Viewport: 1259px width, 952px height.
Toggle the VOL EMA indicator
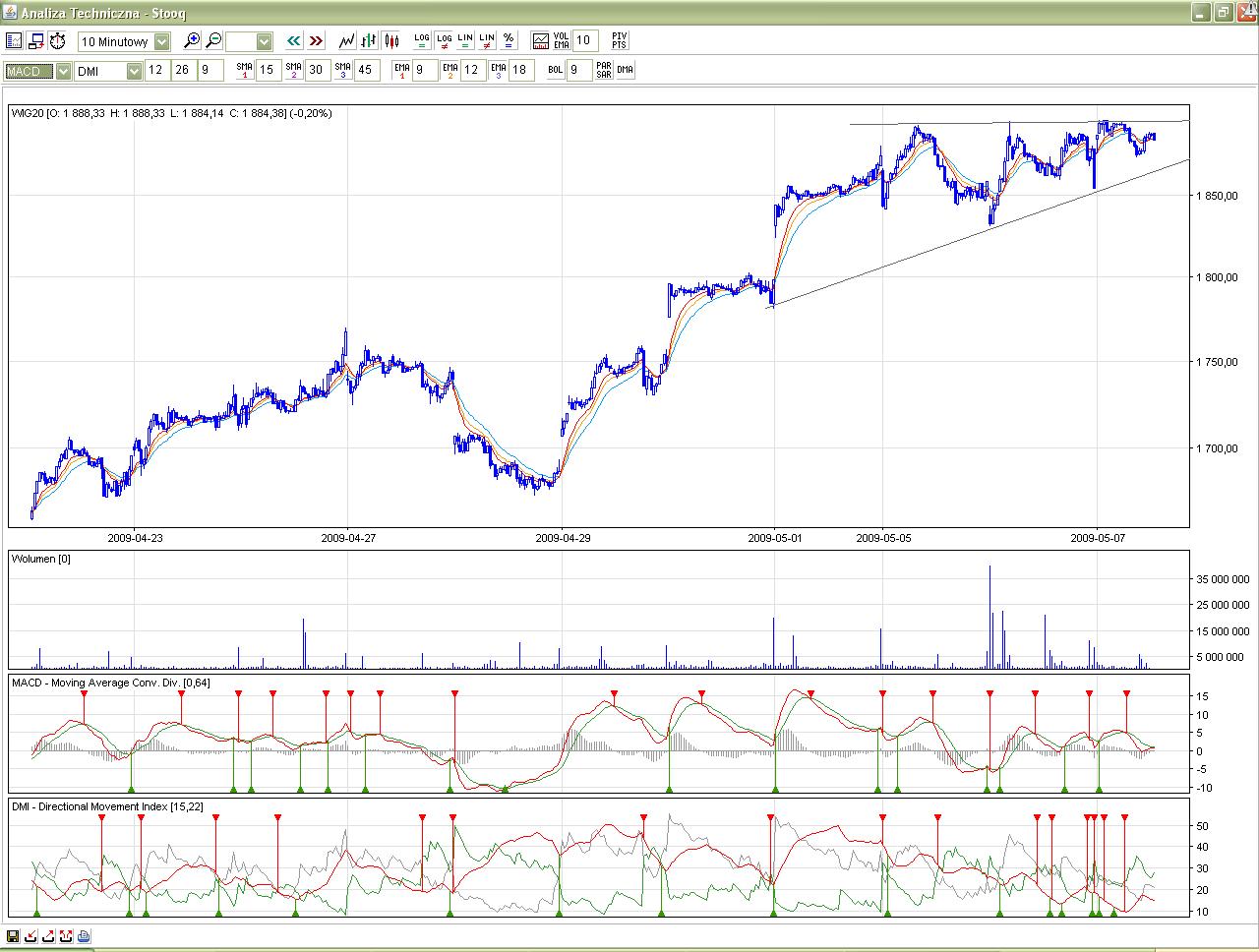pyautogui.click(x=562, y=41)
